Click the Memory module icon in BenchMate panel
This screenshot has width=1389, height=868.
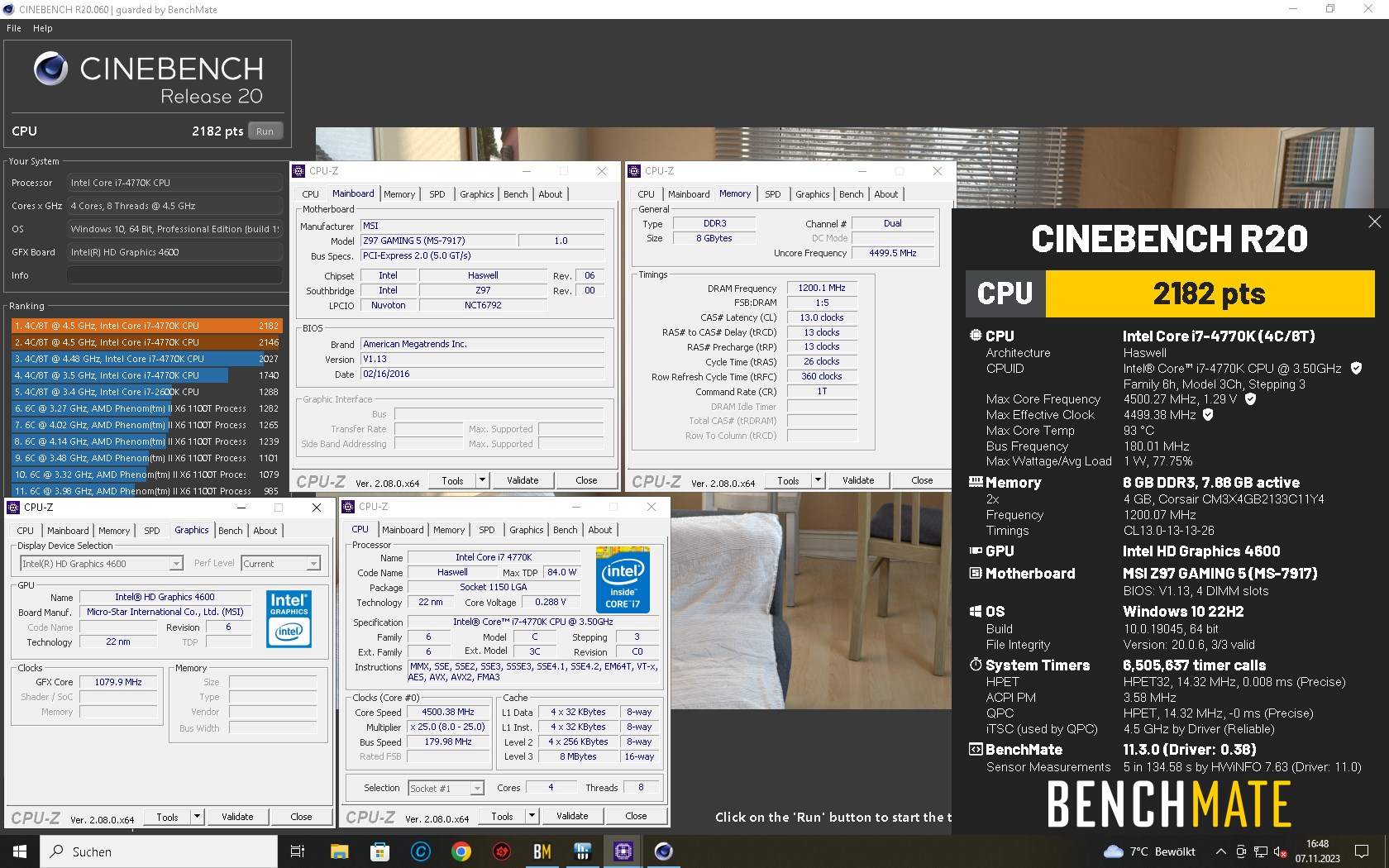(976, 482)
